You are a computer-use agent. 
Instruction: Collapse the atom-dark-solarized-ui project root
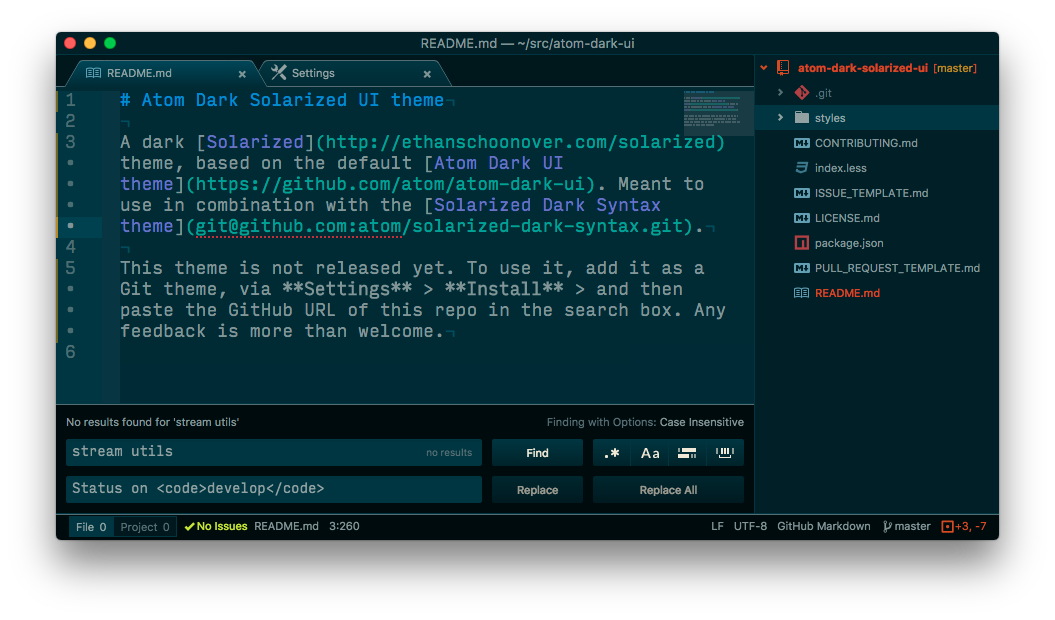(764, 67)
